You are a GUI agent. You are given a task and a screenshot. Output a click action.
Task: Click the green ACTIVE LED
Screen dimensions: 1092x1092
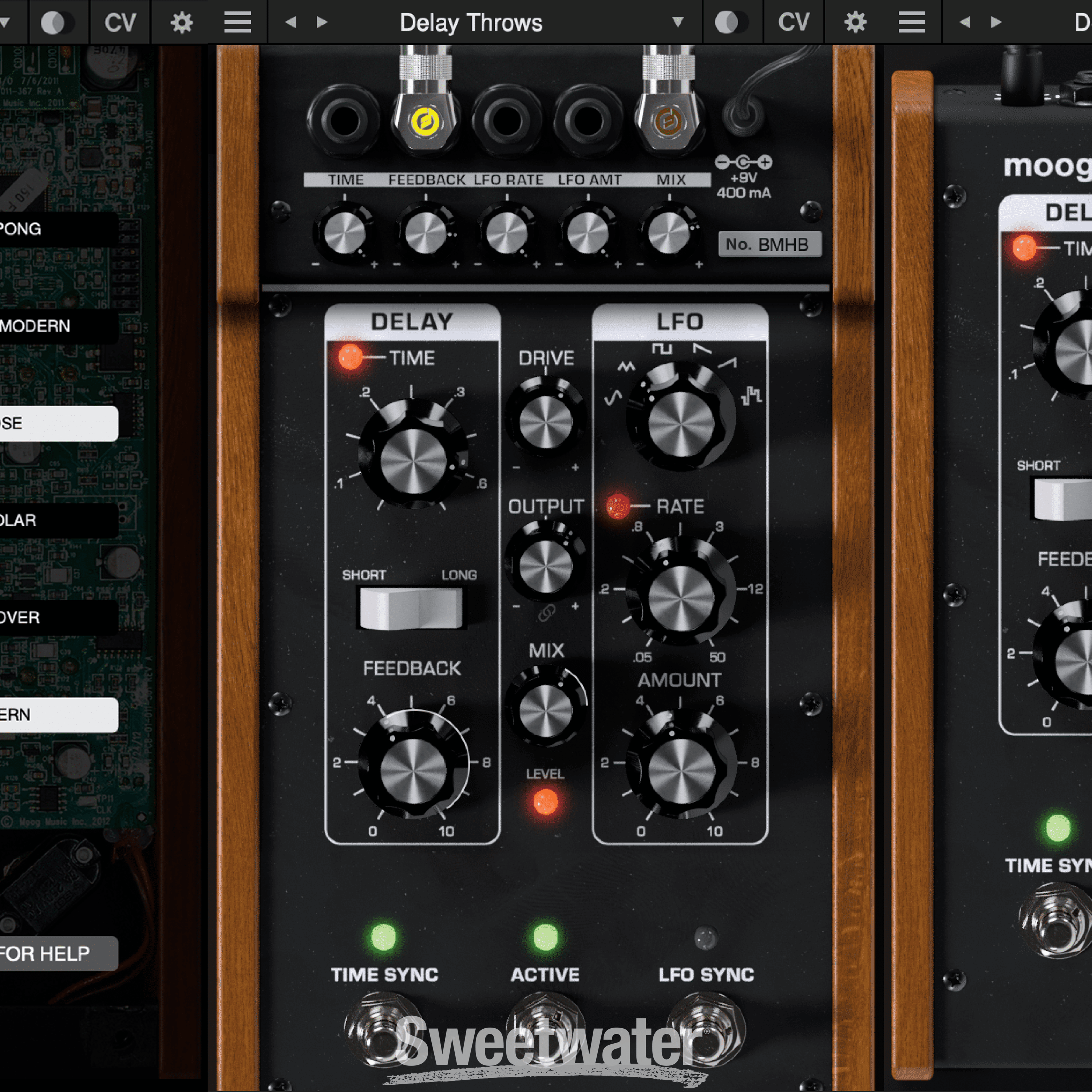click(545, 937)
